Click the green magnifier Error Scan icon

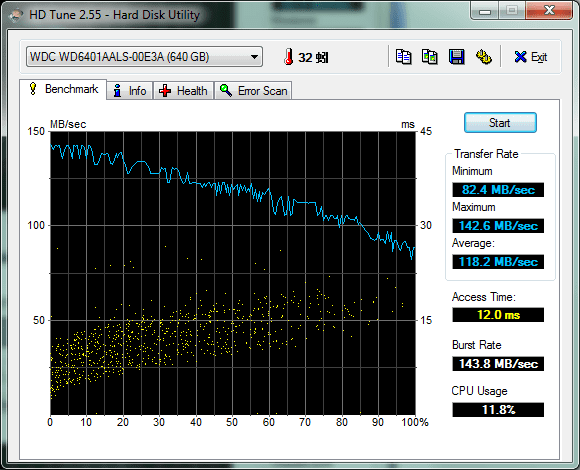[226, 90]
